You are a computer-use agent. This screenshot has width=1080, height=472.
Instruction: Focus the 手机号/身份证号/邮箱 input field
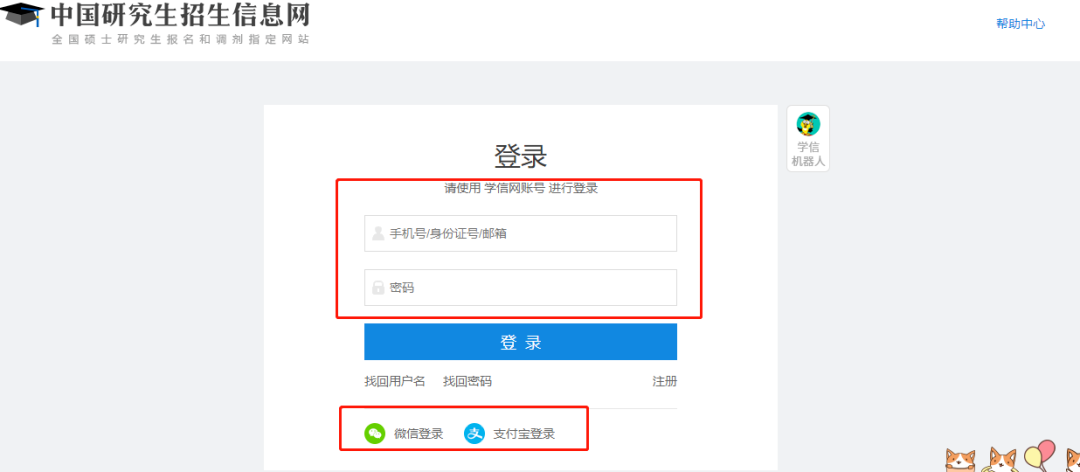pyautogui.click(x=530, y=234)
